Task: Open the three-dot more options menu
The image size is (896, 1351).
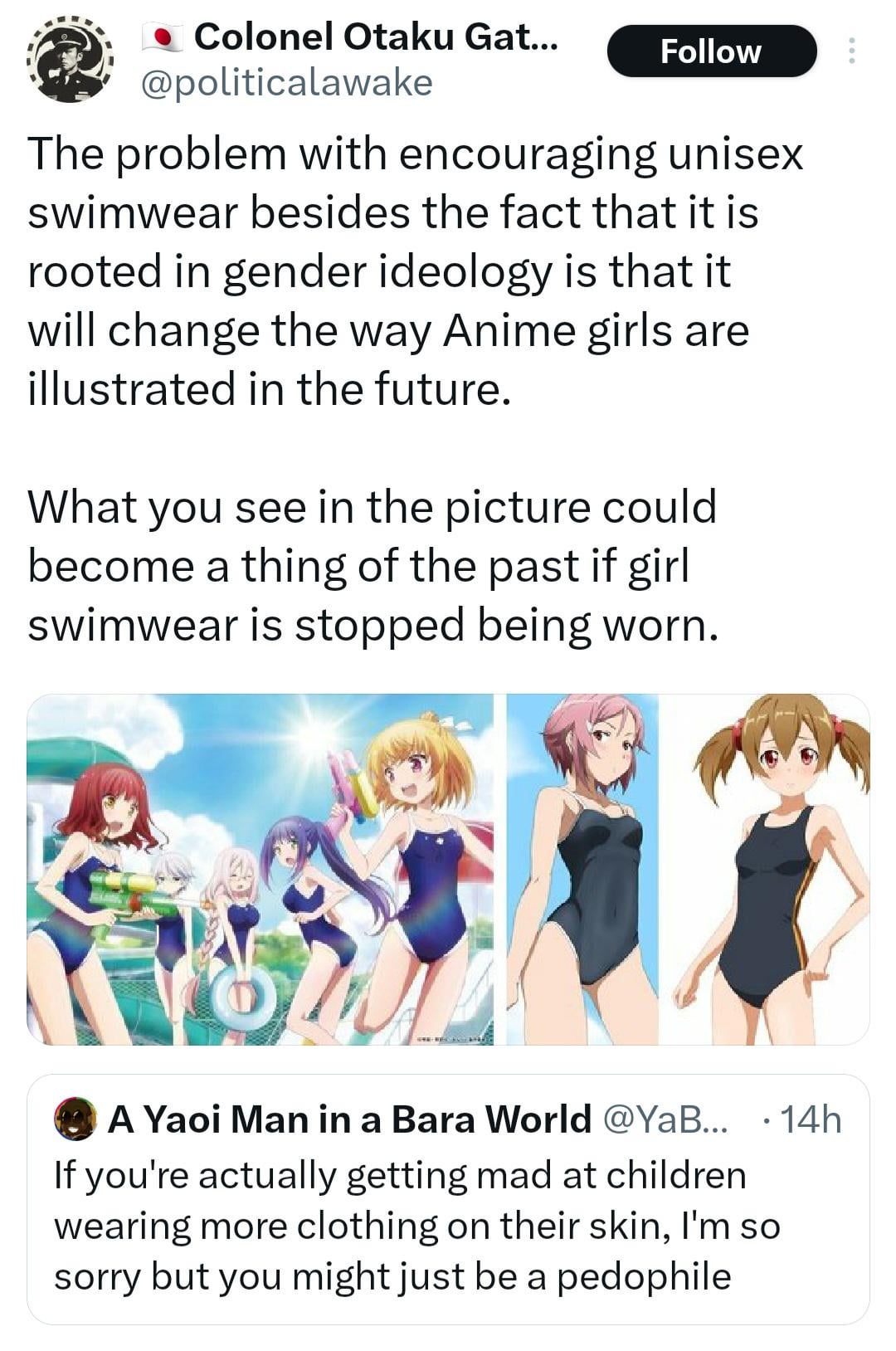Action: [x=850, y=52]
